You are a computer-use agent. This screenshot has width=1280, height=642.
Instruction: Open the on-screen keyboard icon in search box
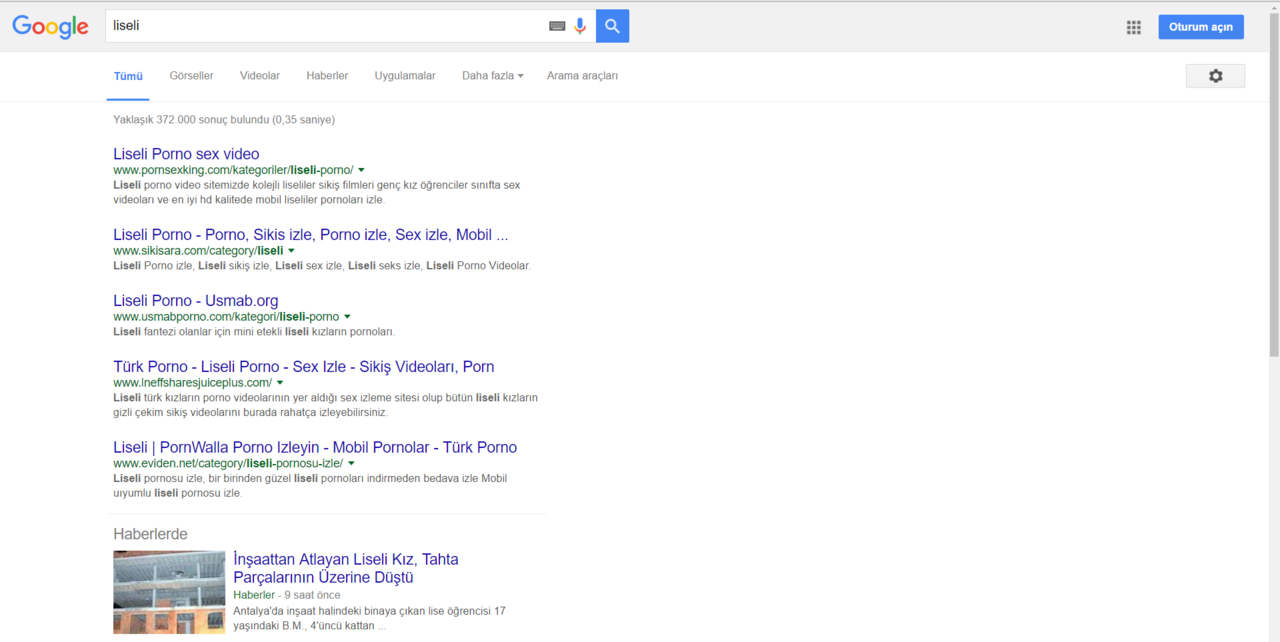click(x=557, y=26)
